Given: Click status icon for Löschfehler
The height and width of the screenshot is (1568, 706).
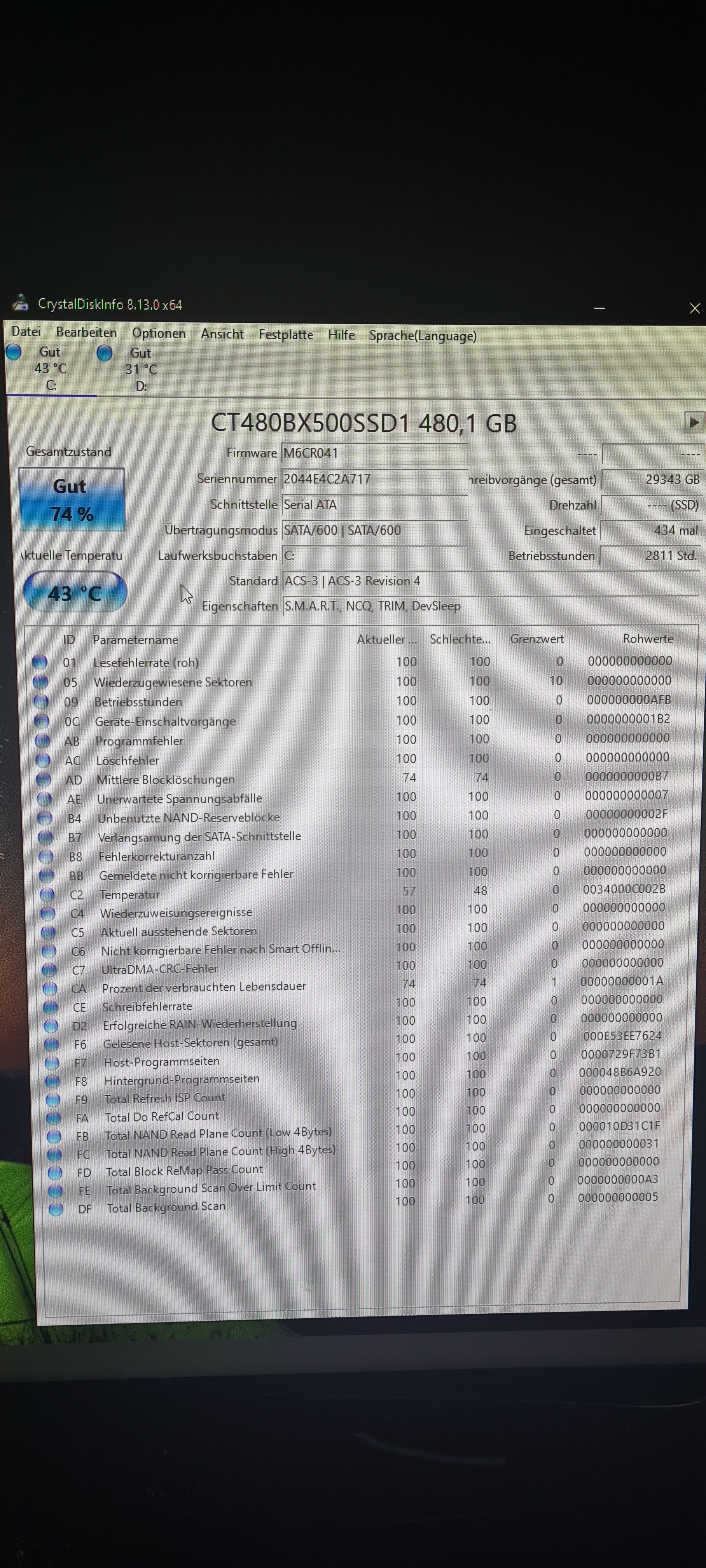Looking at the screenshot, I should (43, 760).
